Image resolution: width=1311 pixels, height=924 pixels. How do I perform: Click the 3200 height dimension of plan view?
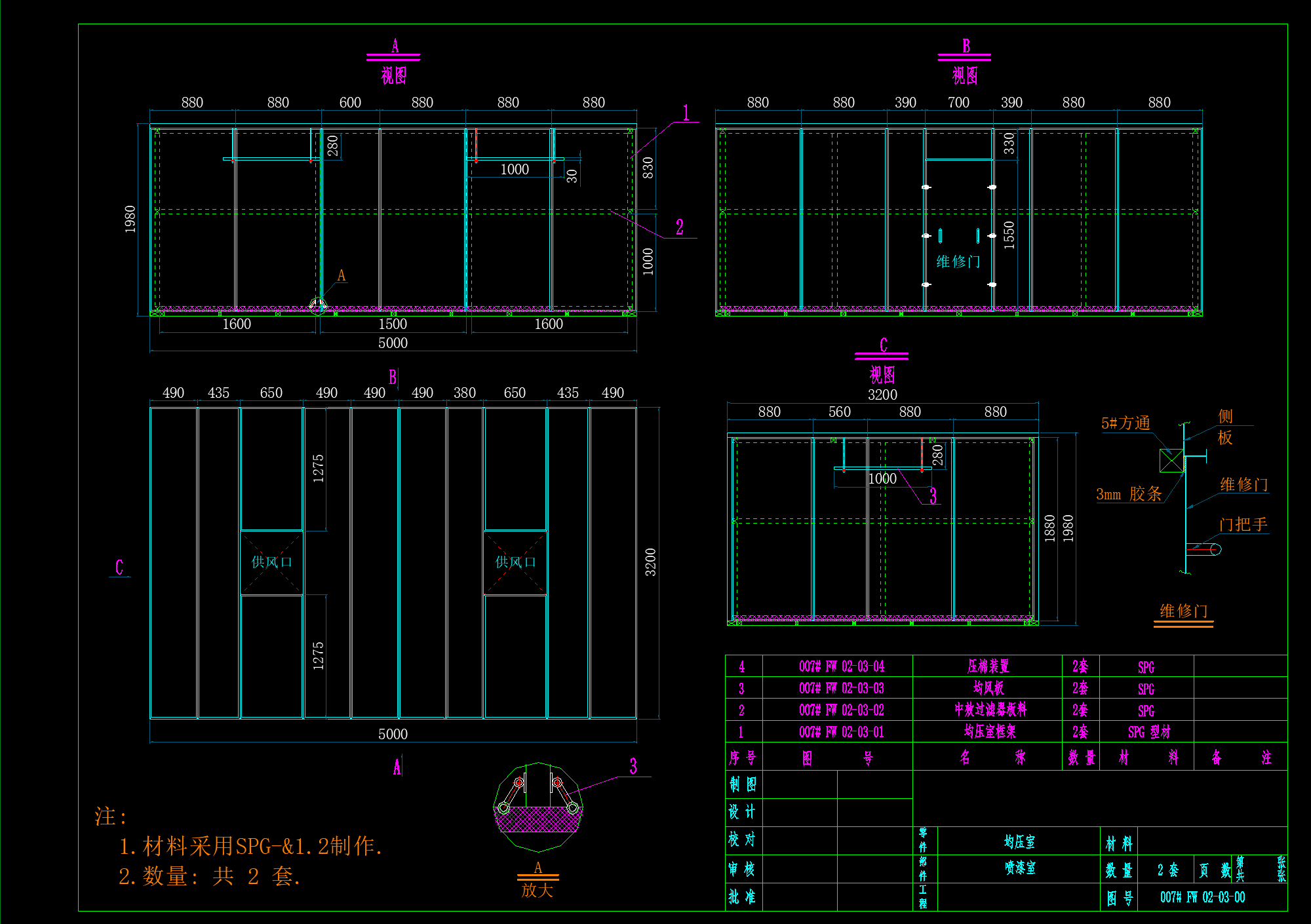point(650,562)
